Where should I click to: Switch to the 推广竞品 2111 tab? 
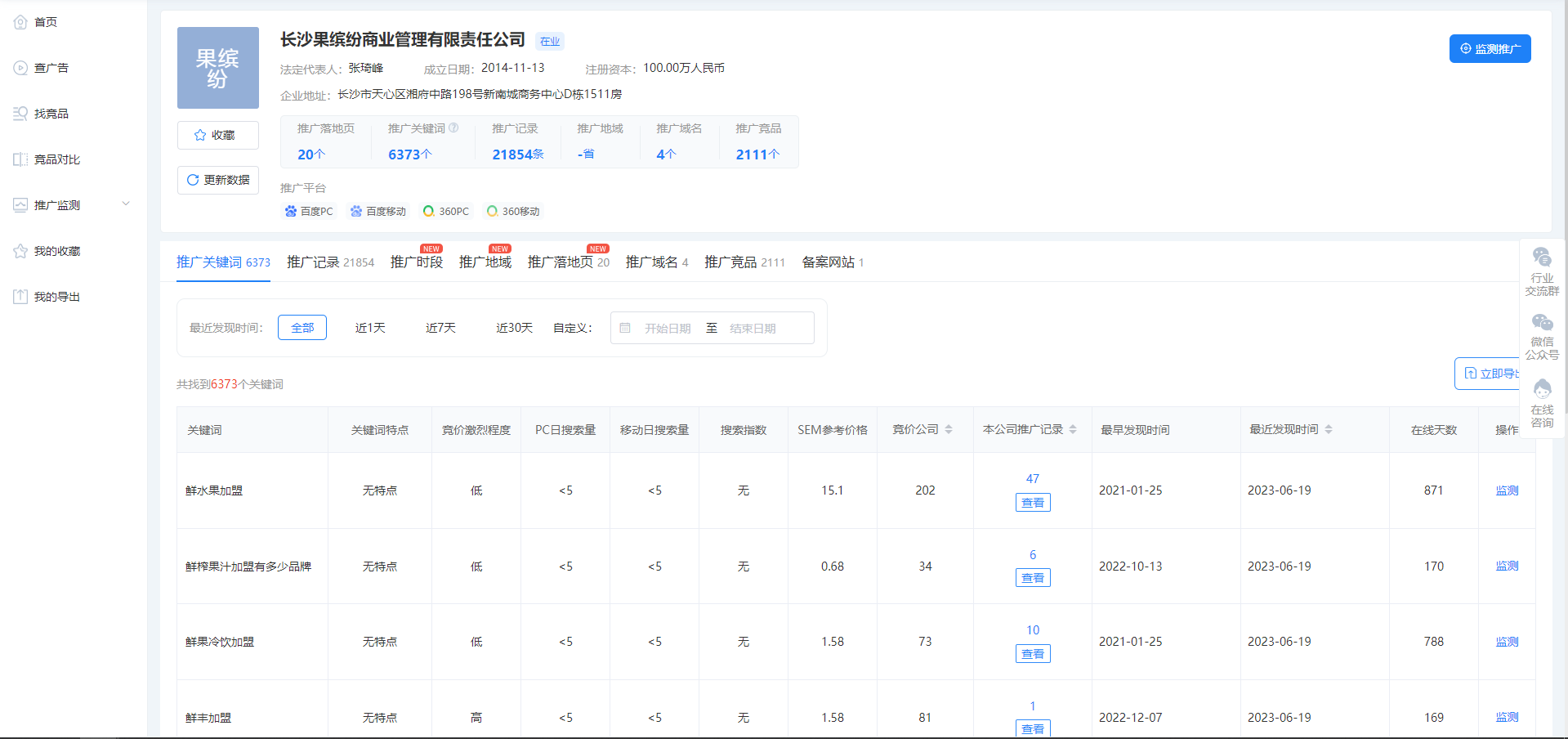[x=744, y=262]
